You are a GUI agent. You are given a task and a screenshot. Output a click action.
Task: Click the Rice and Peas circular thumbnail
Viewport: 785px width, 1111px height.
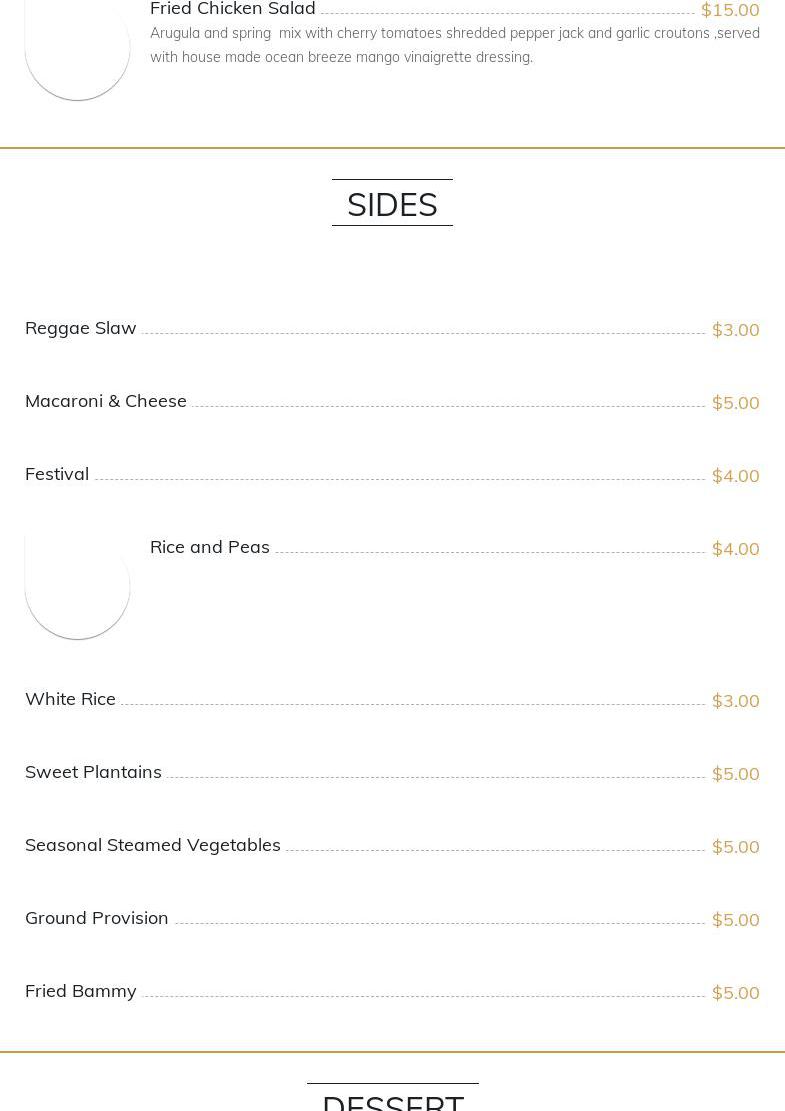tap(77, 586)
